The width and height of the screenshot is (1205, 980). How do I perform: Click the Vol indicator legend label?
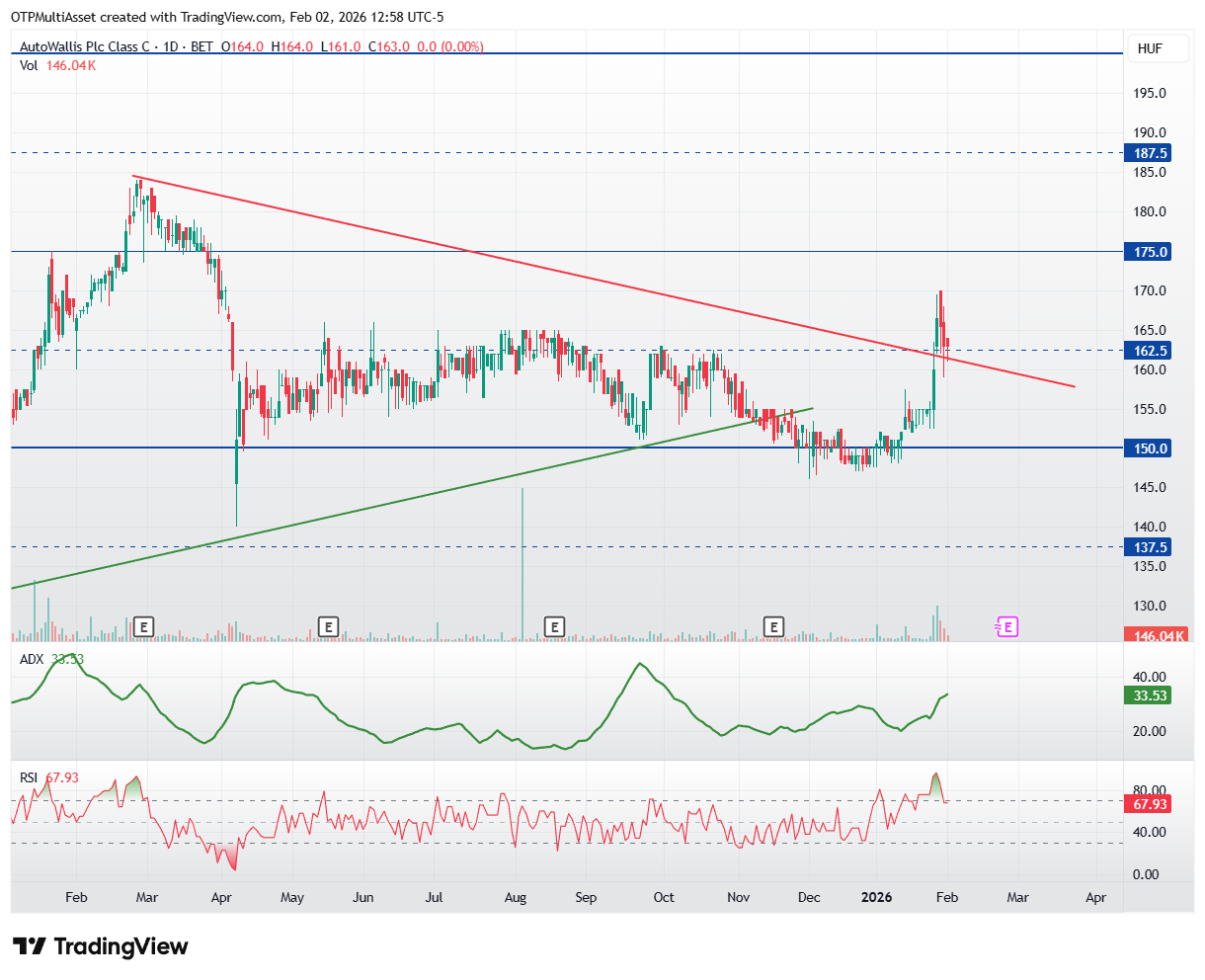point(30,65)
